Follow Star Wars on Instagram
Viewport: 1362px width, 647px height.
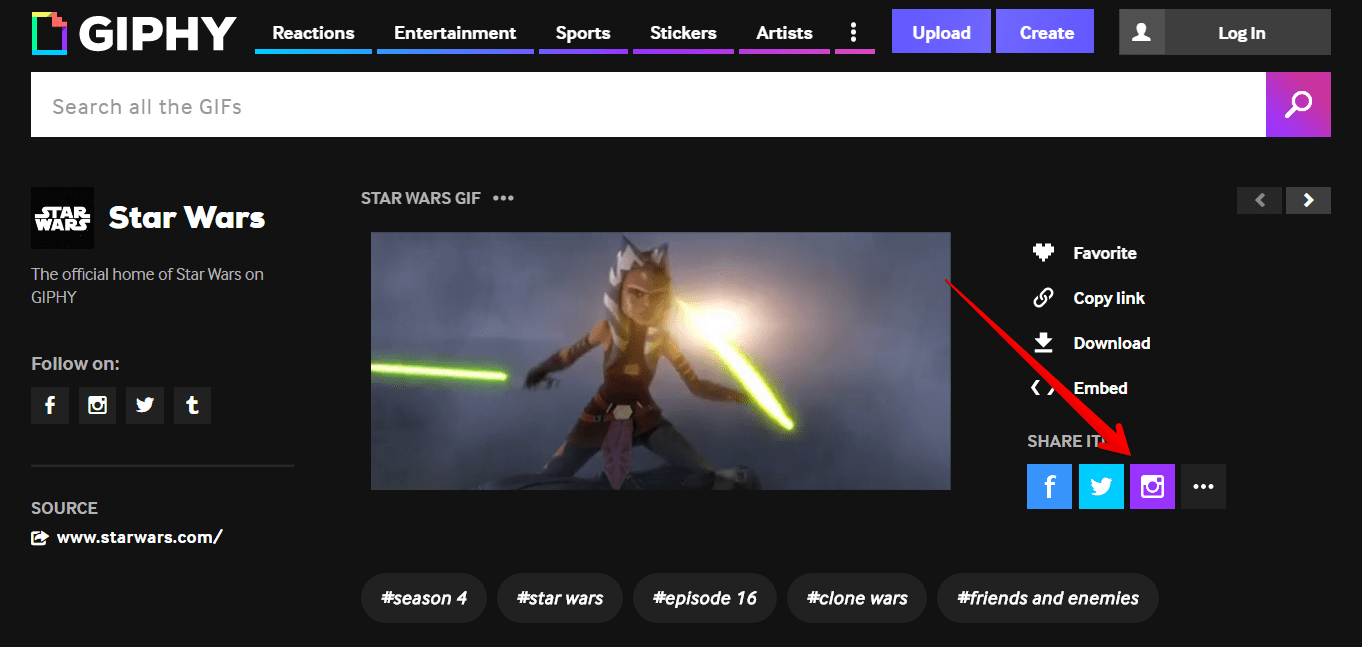click(x=97, y=405)
